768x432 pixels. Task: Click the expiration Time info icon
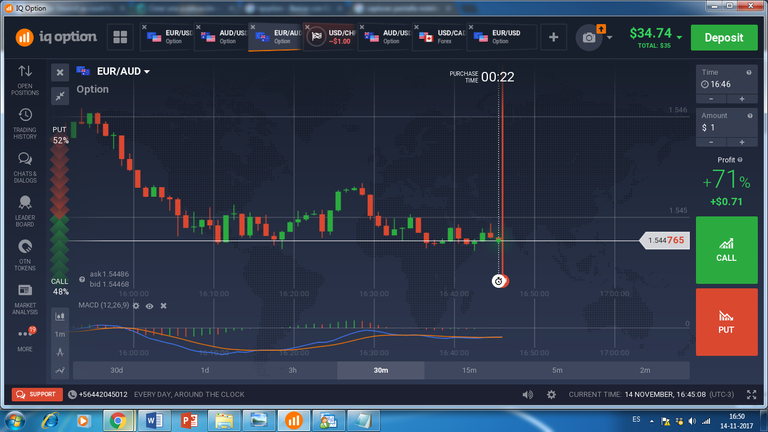(x=749, y=72)
